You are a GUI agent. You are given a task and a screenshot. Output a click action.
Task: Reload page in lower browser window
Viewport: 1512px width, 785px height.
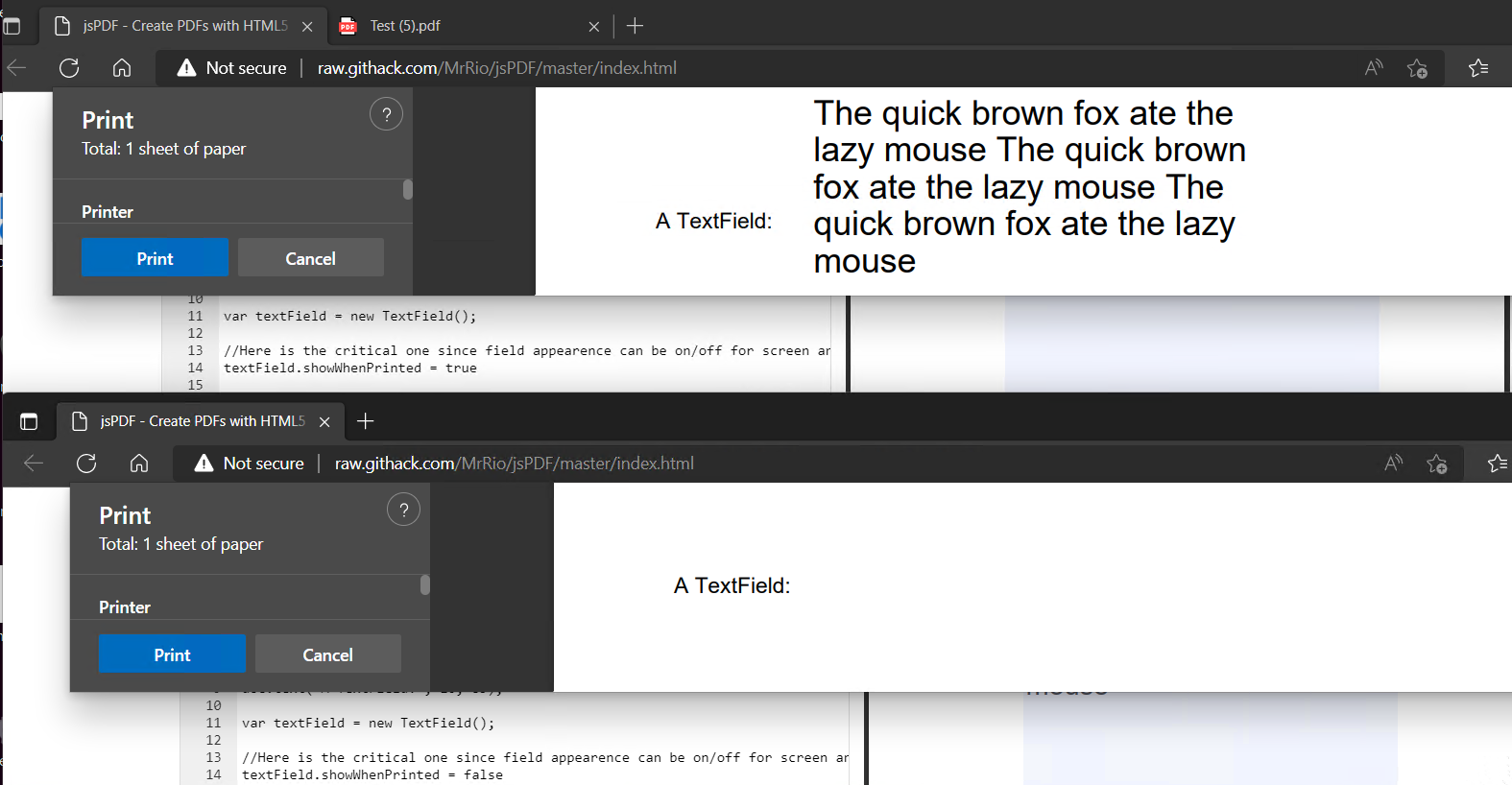[x=86, y=463]
